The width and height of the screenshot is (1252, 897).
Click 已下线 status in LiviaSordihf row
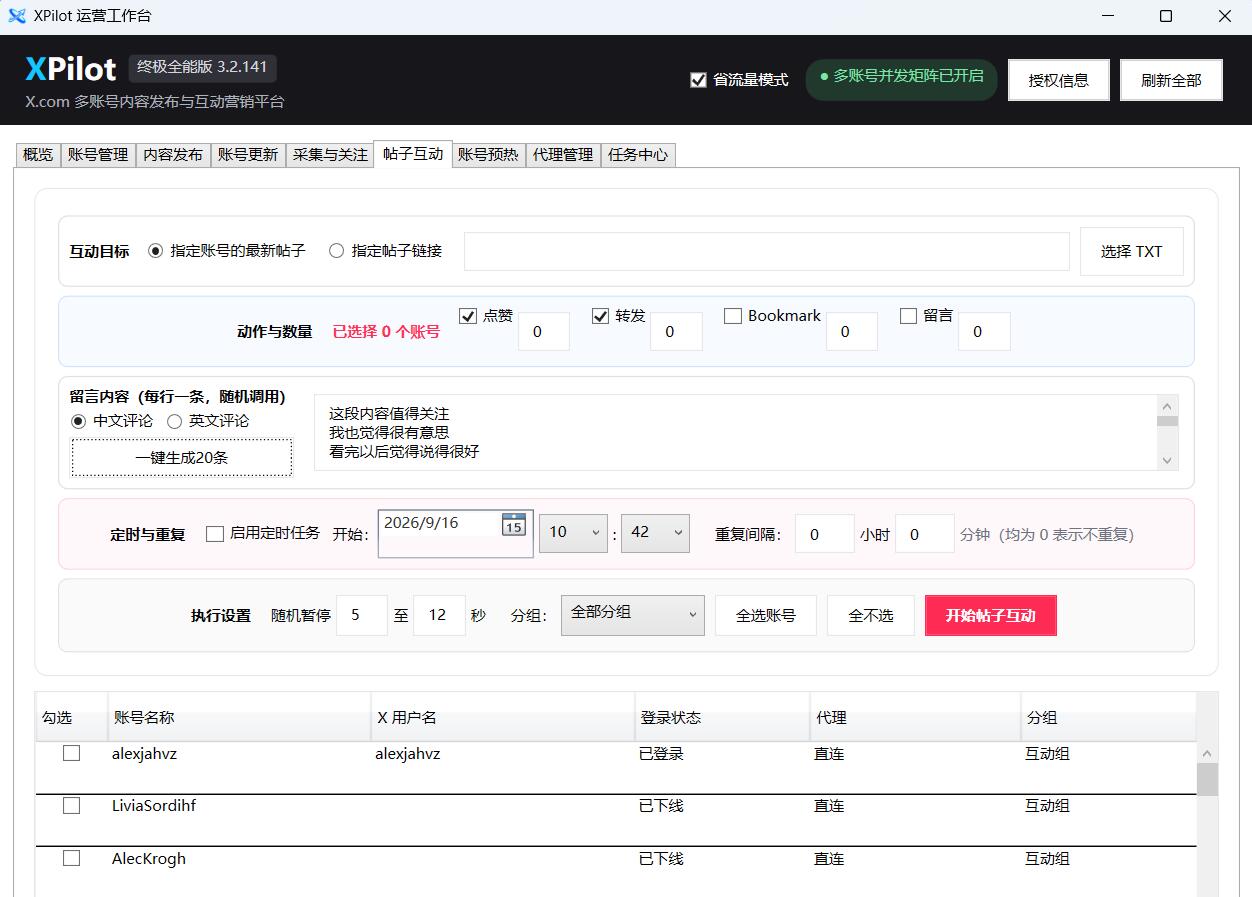click(x=661, y=806)
